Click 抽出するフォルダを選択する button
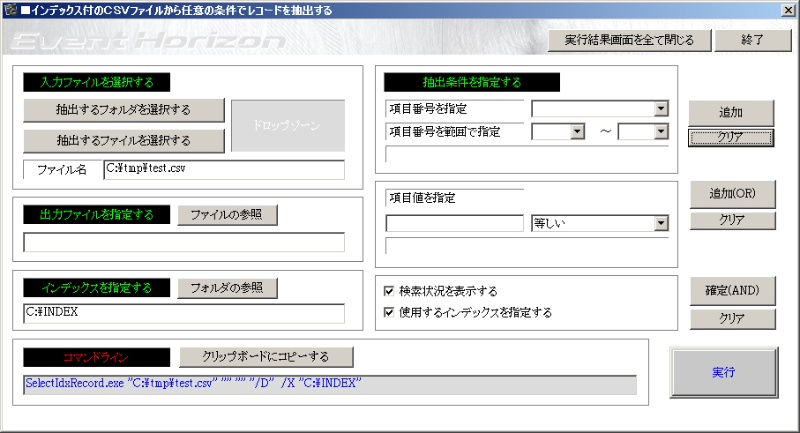This screenshot has height=433, width=800. tap(123, 110)
